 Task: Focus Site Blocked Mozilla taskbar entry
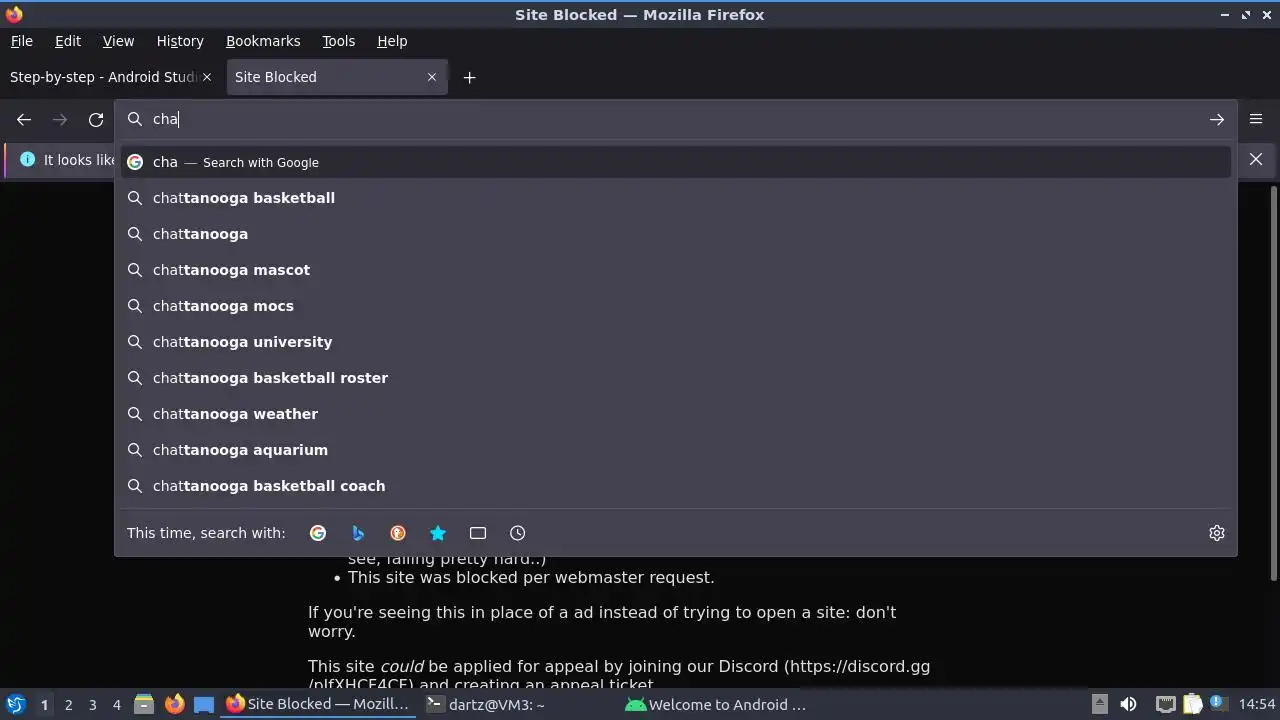point(318,704)
